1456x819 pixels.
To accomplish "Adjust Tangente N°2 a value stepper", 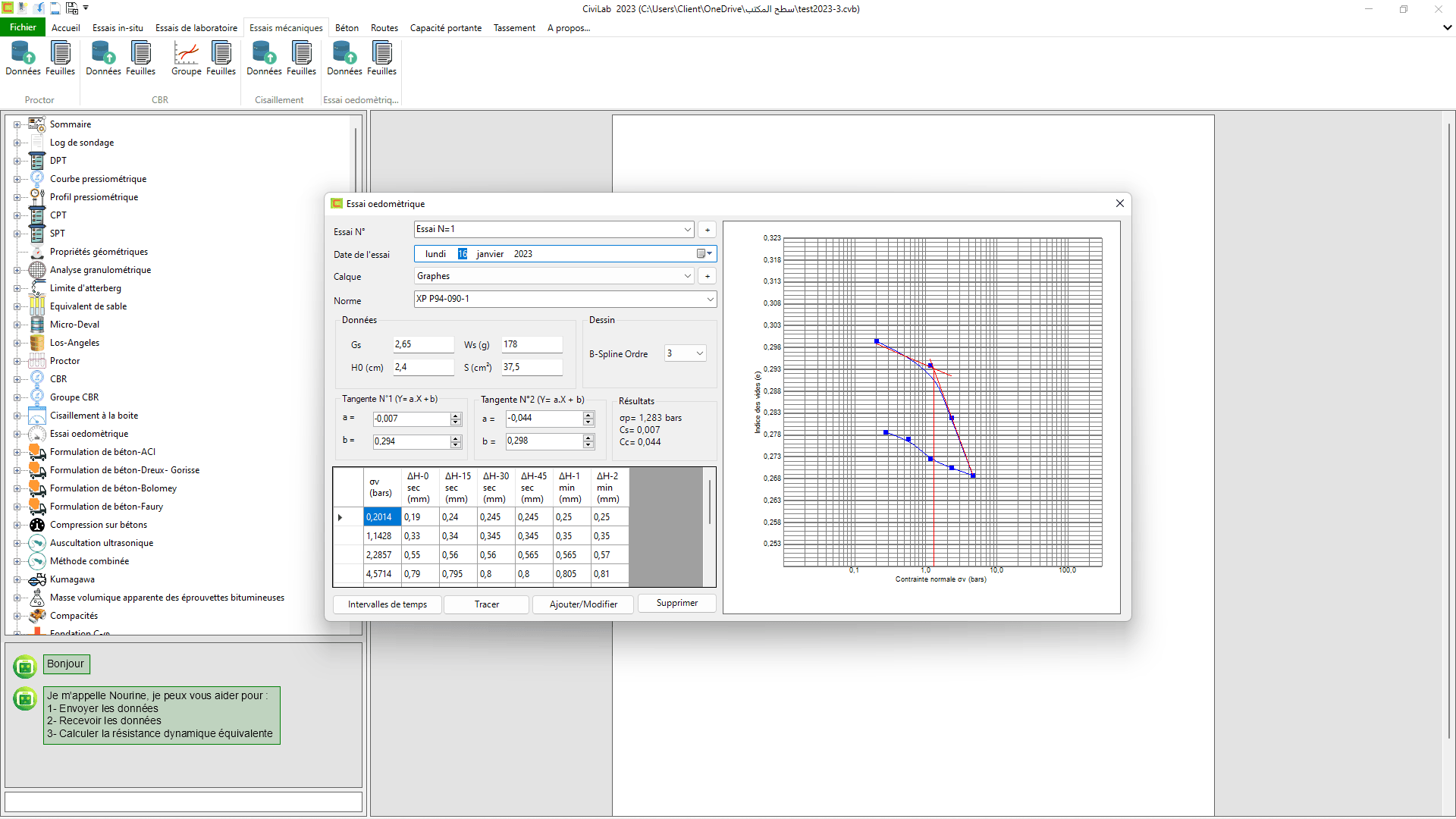I will point(588,418).
